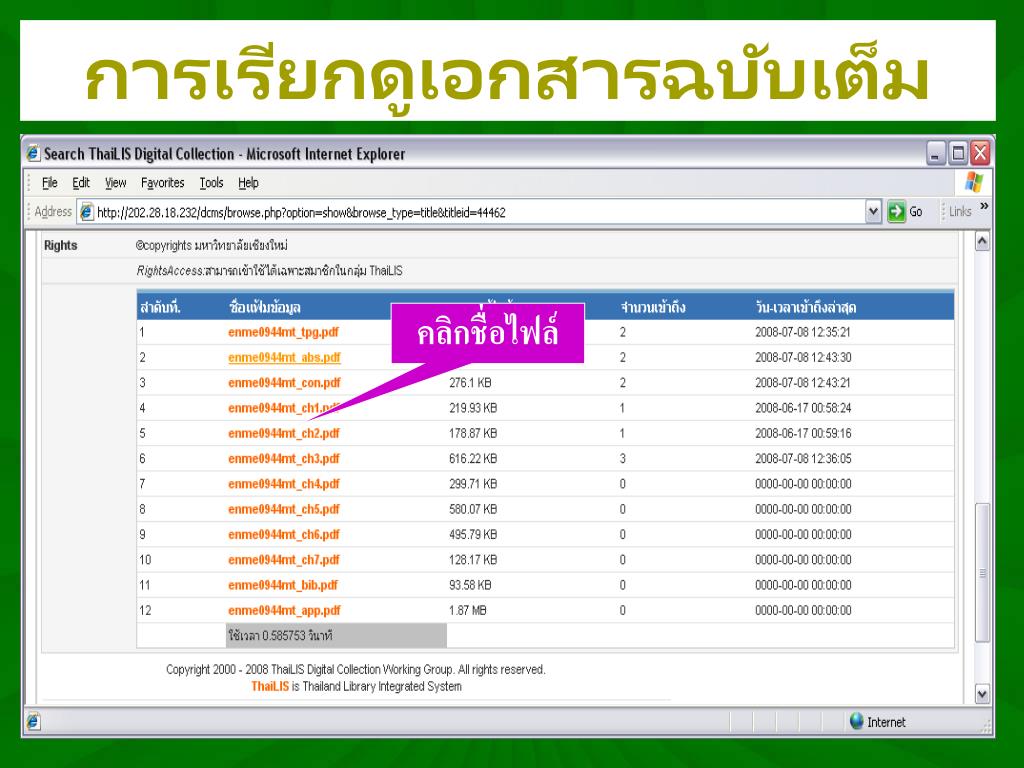1024x768 pixels.
Task: Click the 219.93 KB size cell
Action: point(473,408)
